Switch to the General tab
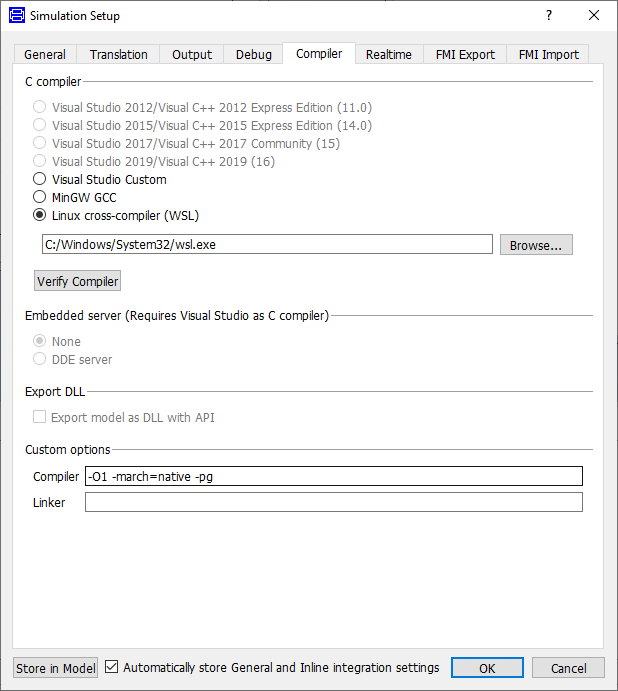The width and height of the screenshot is (618, 691). (x=45, y=55)
